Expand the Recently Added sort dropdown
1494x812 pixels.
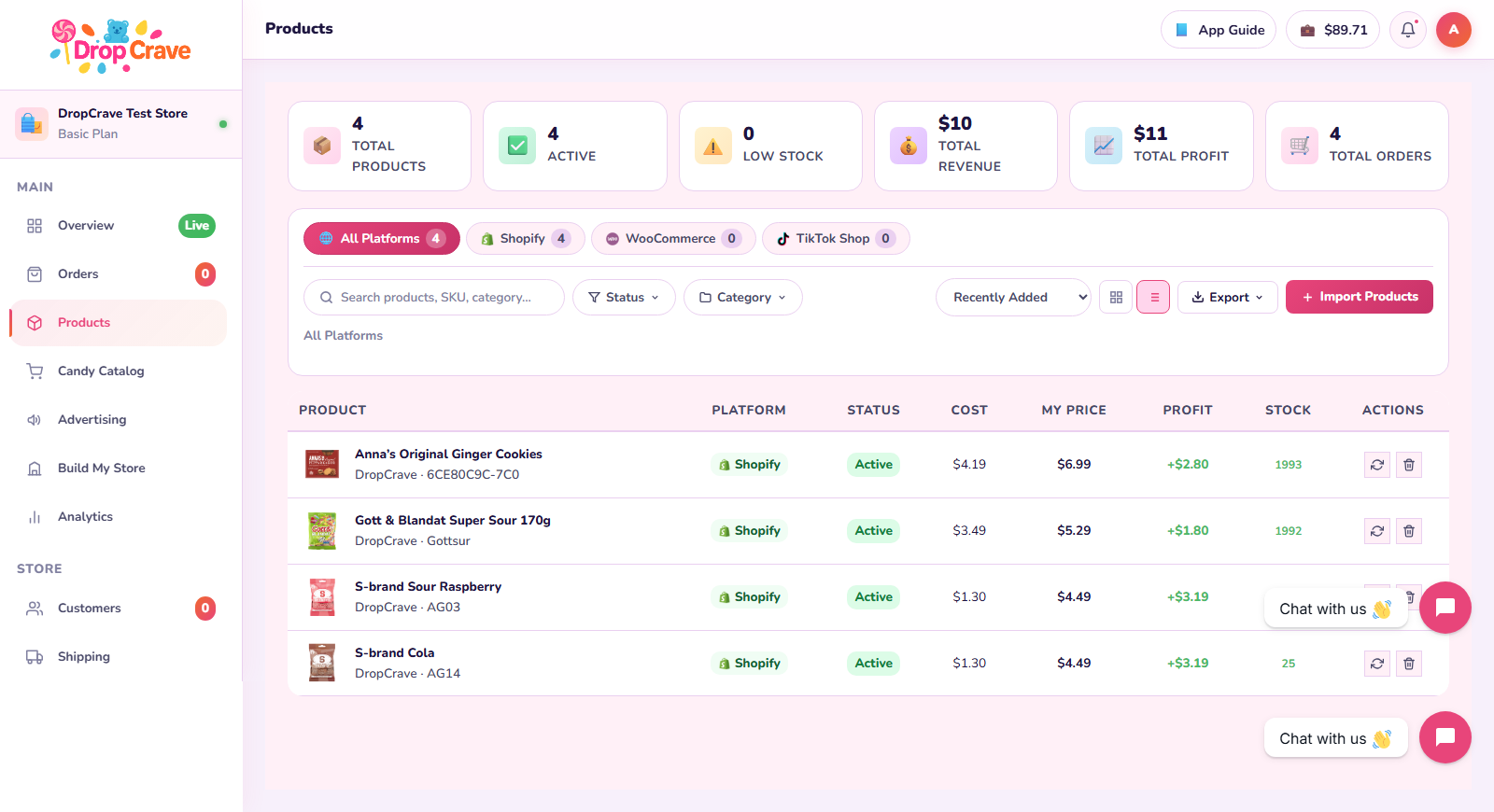(1013, 297)
